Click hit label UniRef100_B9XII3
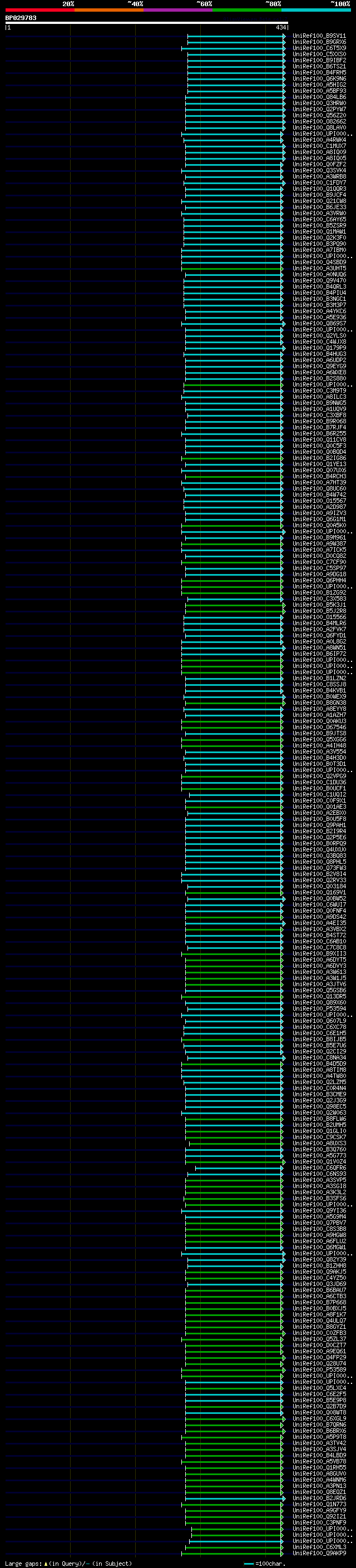The image size is (356, 1568). tap(319, 953)
